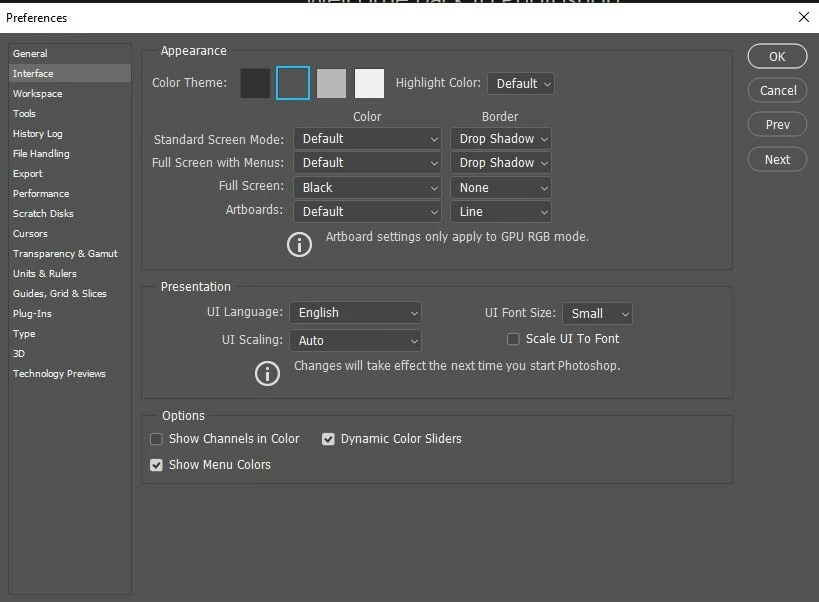Open Transparency & Gamut preferences

[x=69, y=254]
